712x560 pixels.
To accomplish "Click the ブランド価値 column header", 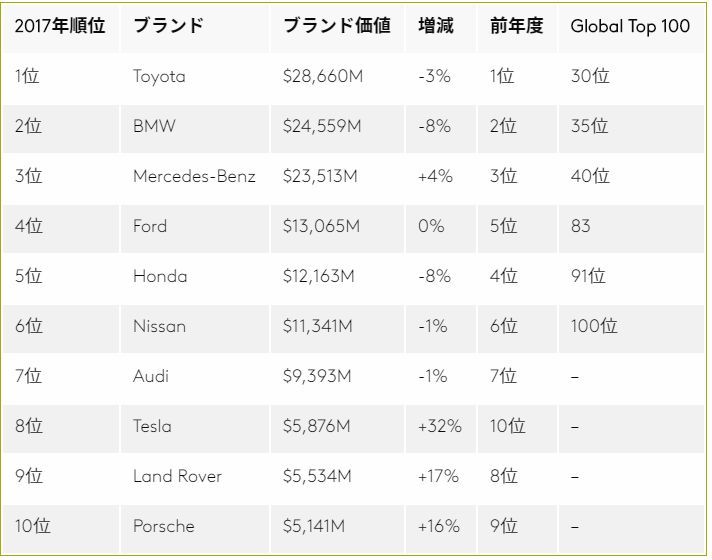I will 335,27.
